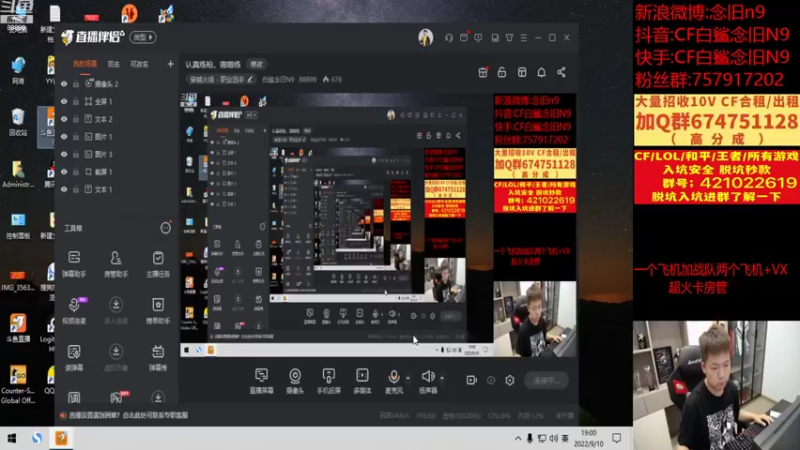Click the 扬声器 speaker icon
The width and height of the screenshot is (800, 450).
(x=428, y=377)
